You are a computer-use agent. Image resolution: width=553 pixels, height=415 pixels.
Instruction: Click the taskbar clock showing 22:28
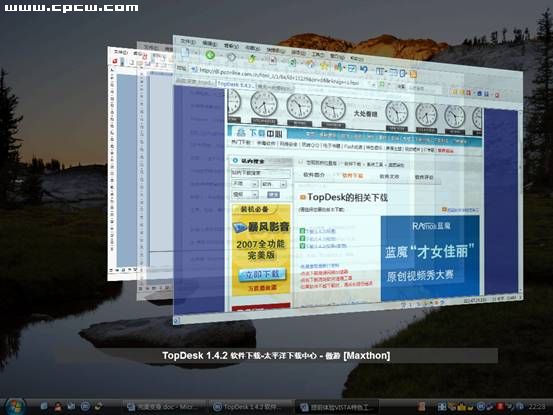point(537,407)
